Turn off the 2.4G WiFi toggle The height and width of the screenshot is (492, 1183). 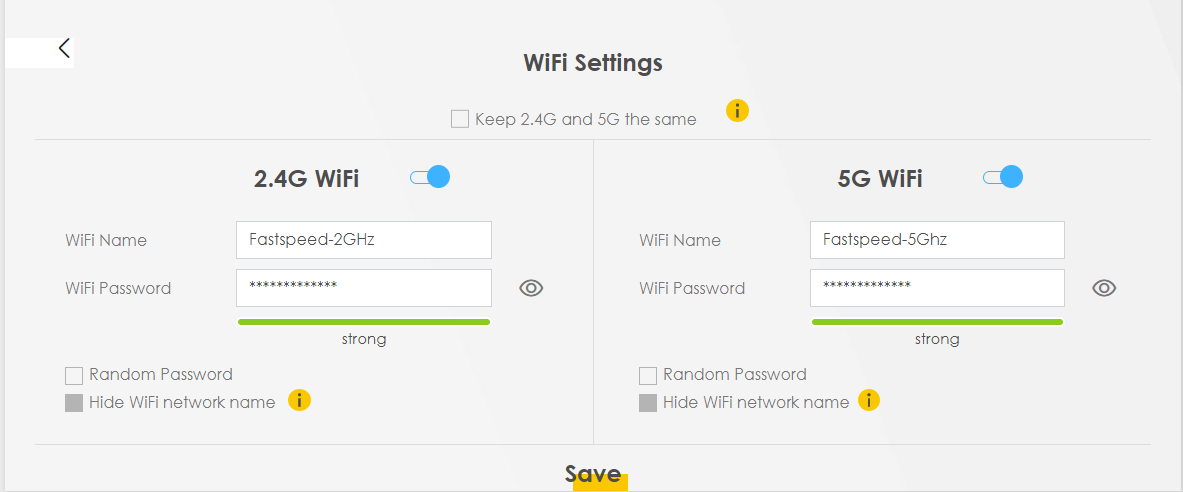tap(430, 177)
